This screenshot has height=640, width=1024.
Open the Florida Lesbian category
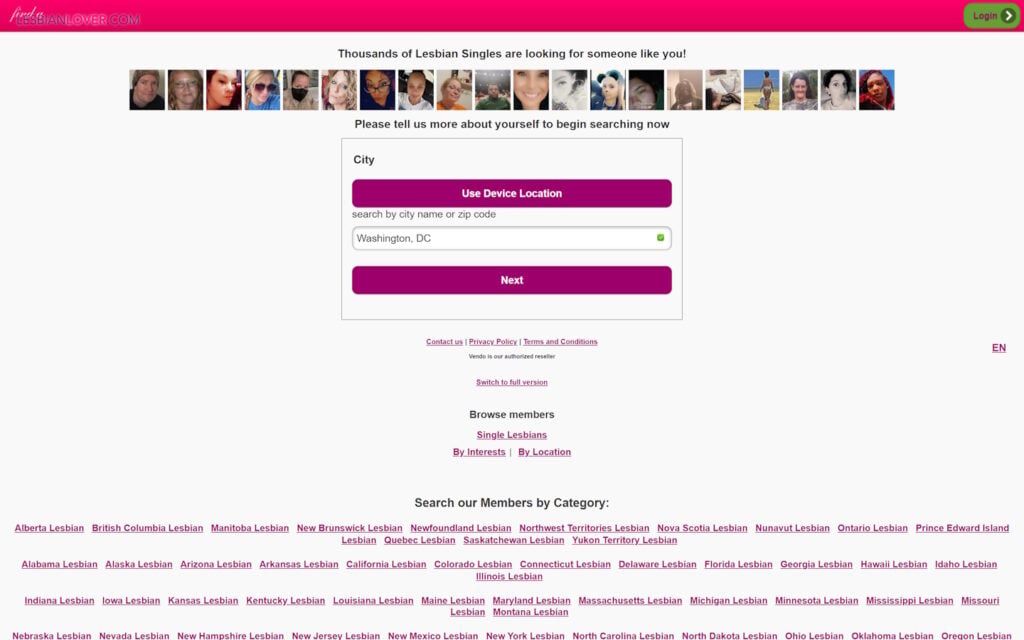pyautogui.click(x=738, y=564)
